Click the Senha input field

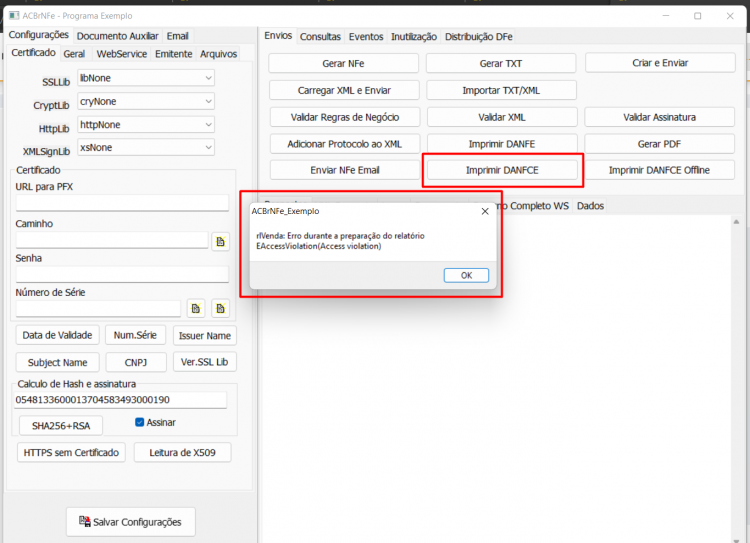[x=122, y=274]
